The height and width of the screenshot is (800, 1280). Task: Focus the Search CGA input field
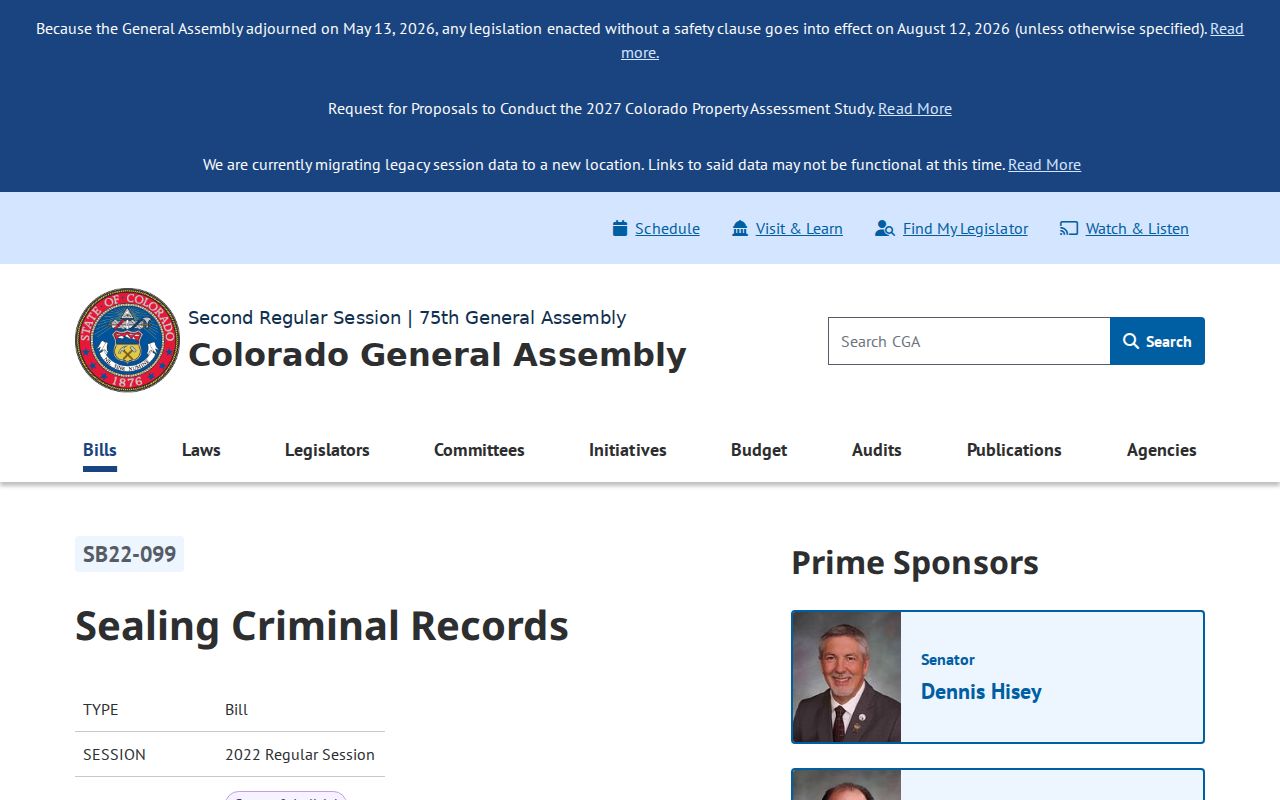969,341
